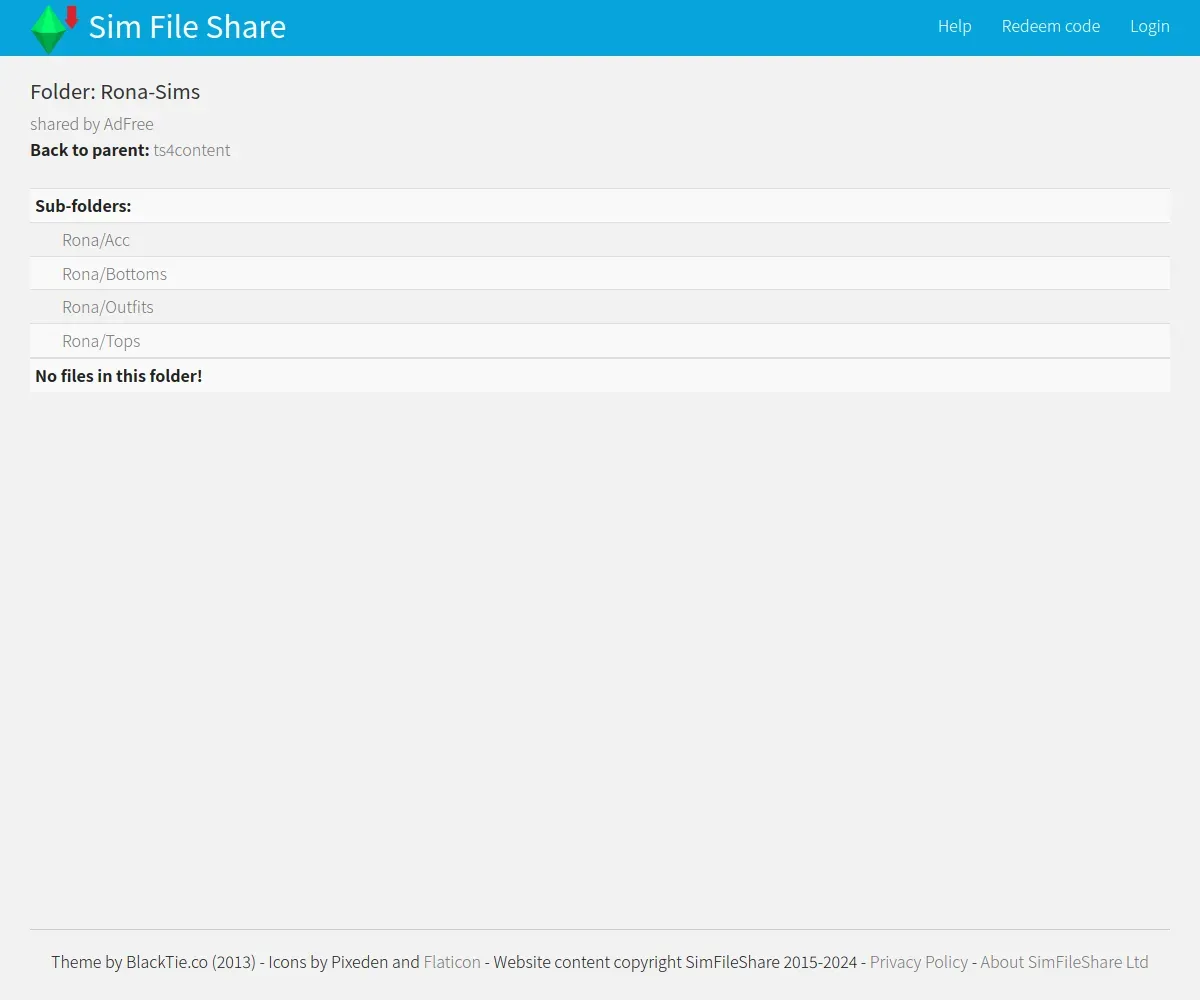Open About SimFileShare Ltd link
Screen dimensions: 1200x1000
[1064, 962]
